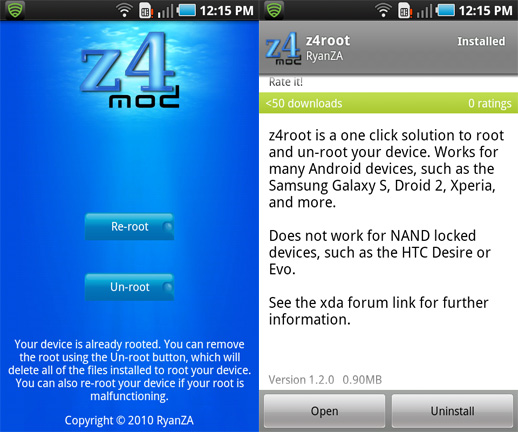
Task: Tap the Version 1.2.0 info text
Action: [x=301, y=380]
